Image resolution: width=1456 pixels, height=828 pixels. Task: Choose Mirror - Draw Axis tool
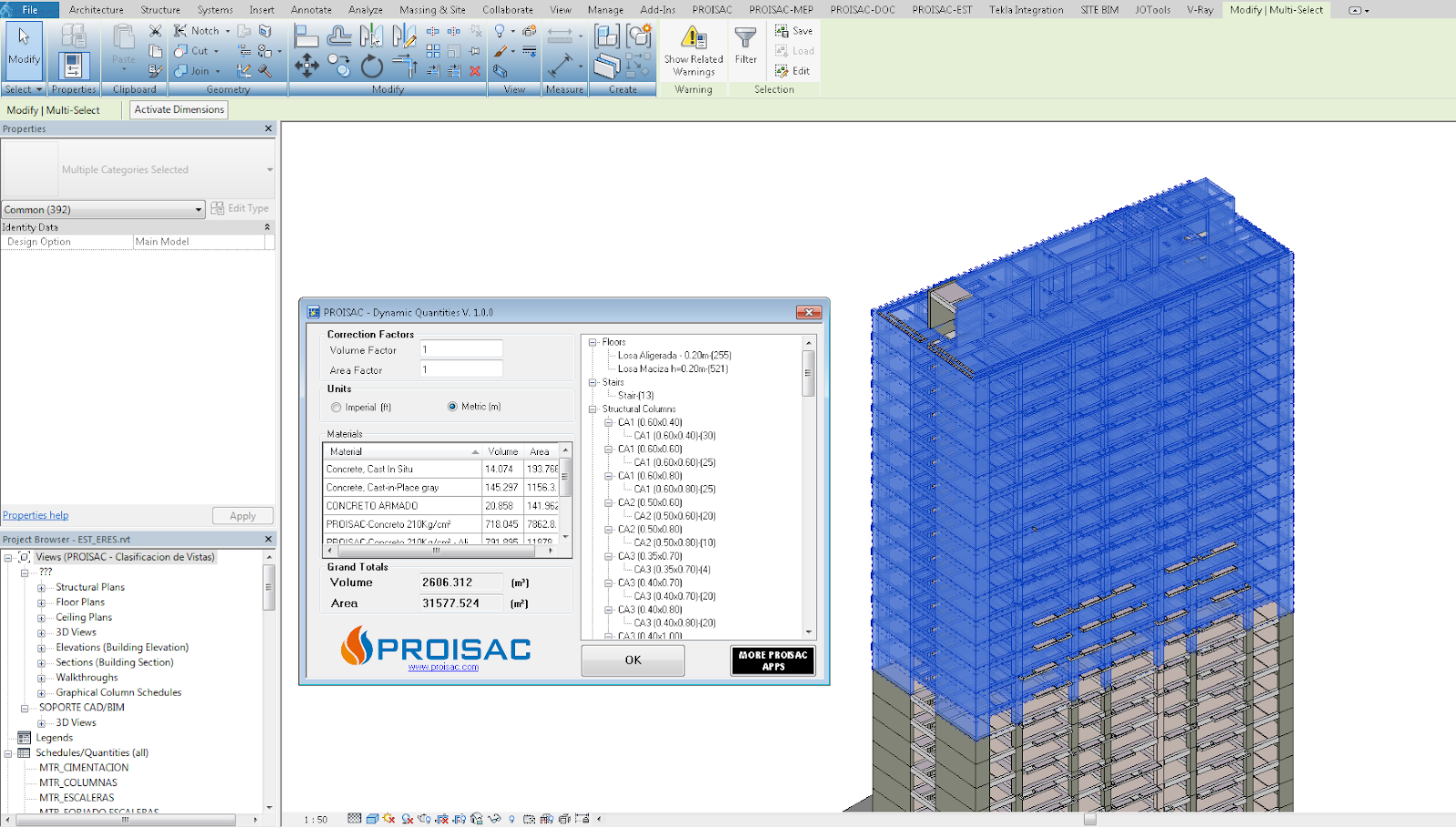[404, 36]
